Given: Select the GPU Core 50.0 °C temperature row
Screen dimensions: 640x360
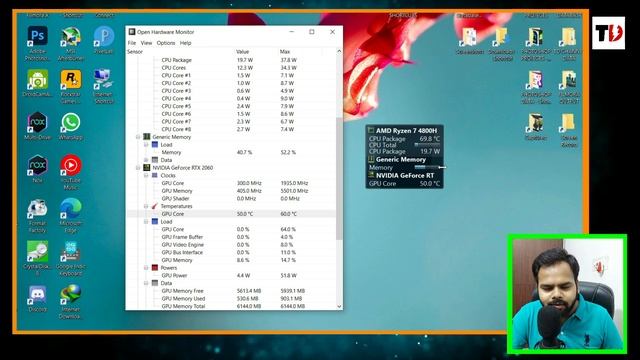Looking at the screenshot, I should [231, 214].
